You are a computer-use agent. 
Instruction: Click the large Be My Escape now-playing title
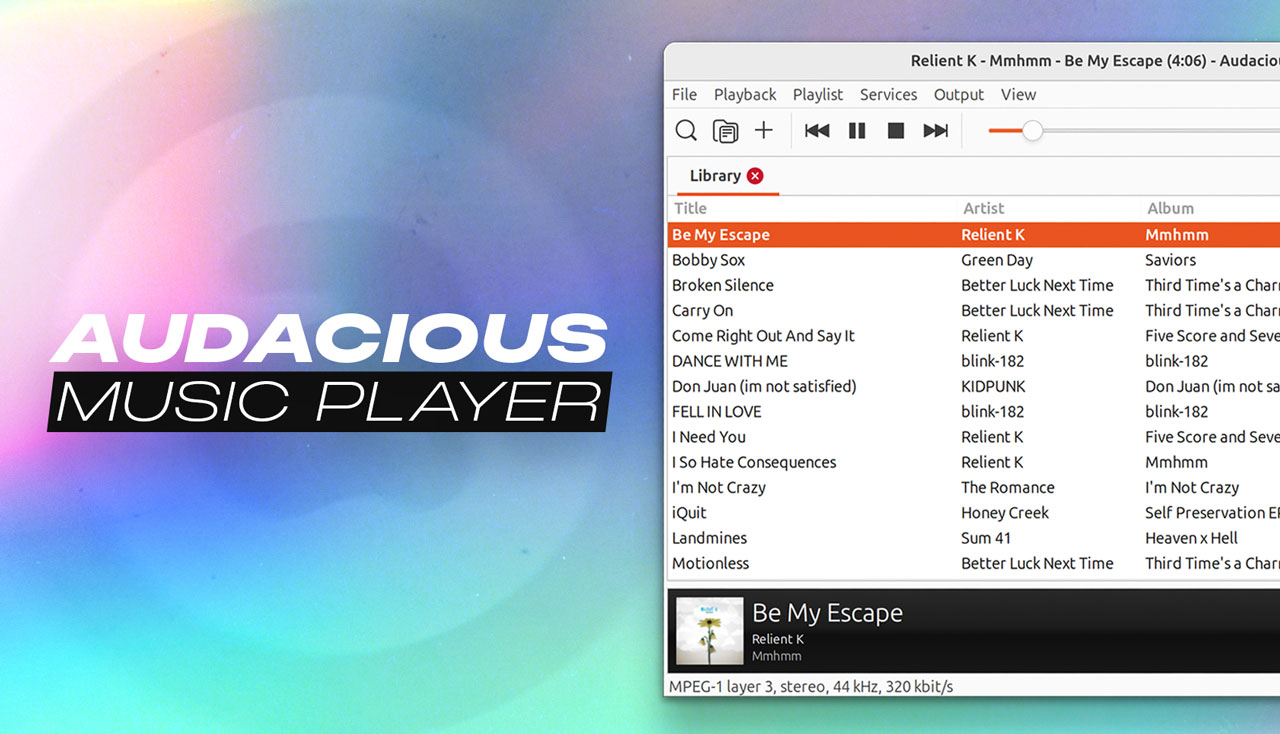tap(827, 613)
